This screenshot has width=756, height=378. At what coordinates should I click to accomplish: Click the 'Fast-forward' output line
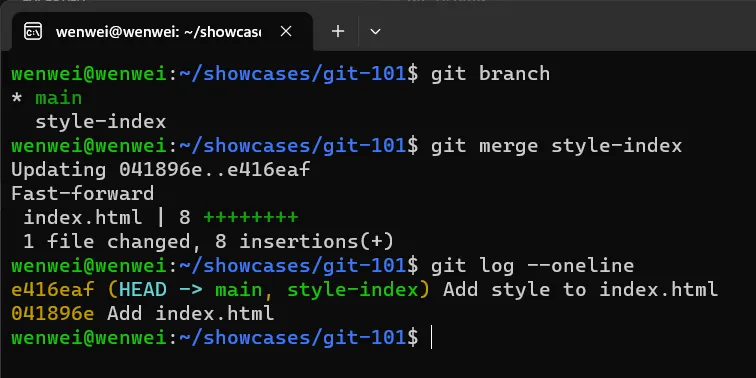coord(82,194)
